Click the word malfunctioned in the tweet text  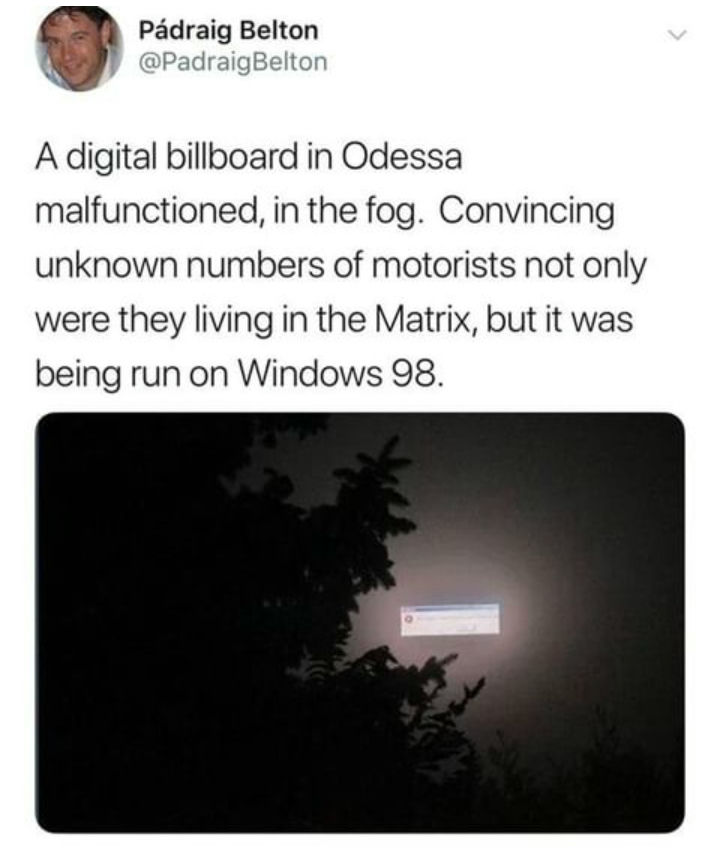146,211
